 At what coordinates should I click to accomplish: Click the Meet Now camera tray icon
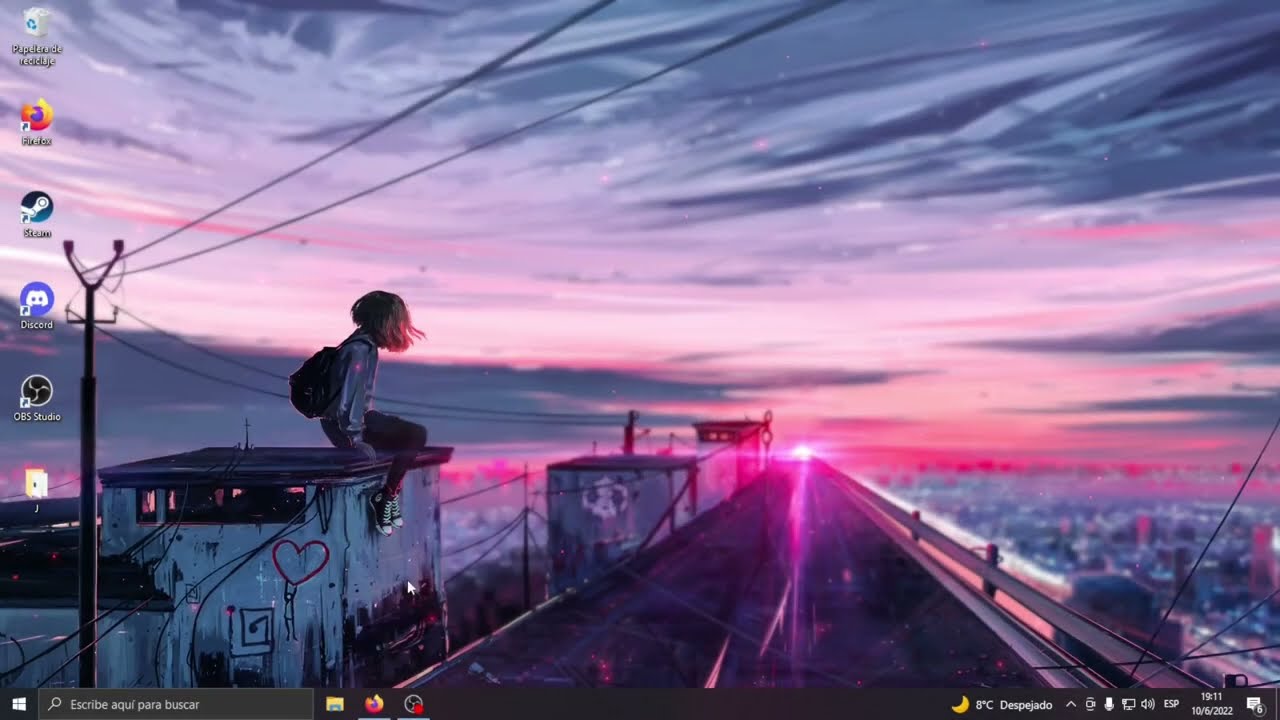point(1090,704)
